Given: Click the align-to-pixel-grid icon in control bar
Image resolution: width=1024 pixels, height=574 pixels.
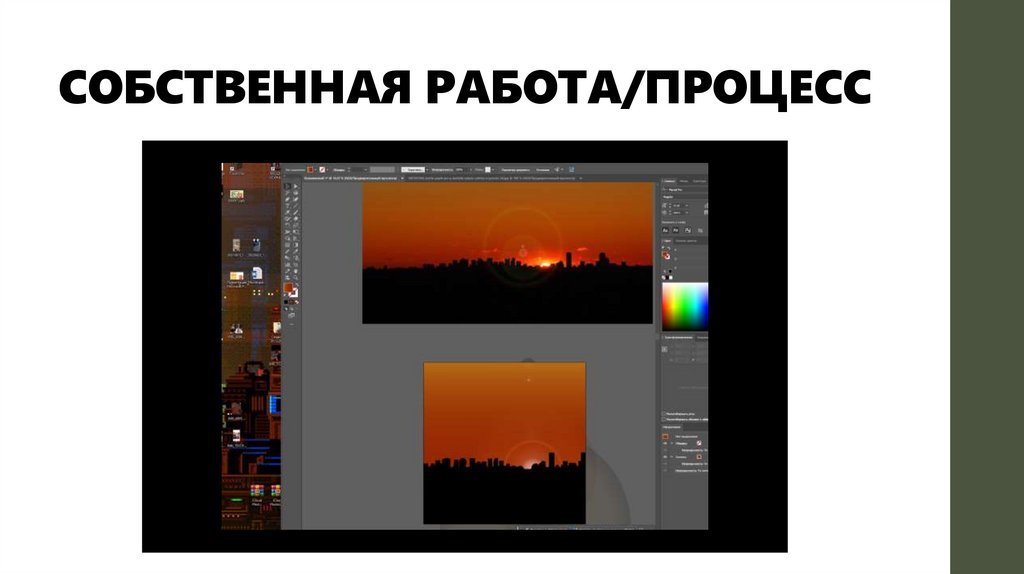Looking at the screenshot, I should (571, 170).
